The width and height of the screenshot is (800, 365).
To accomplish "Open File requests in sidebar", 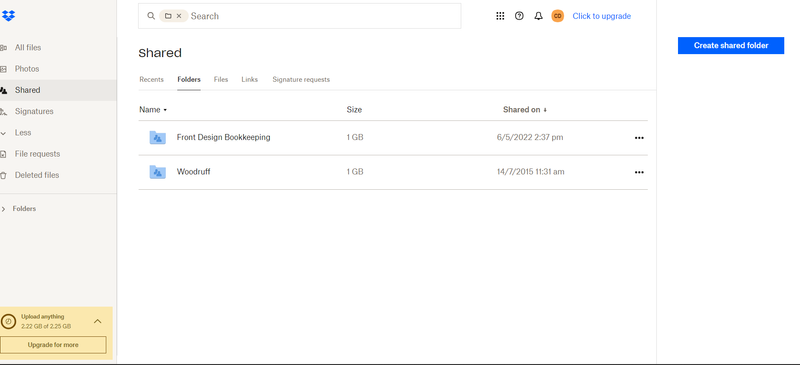I will pos(37,154).
